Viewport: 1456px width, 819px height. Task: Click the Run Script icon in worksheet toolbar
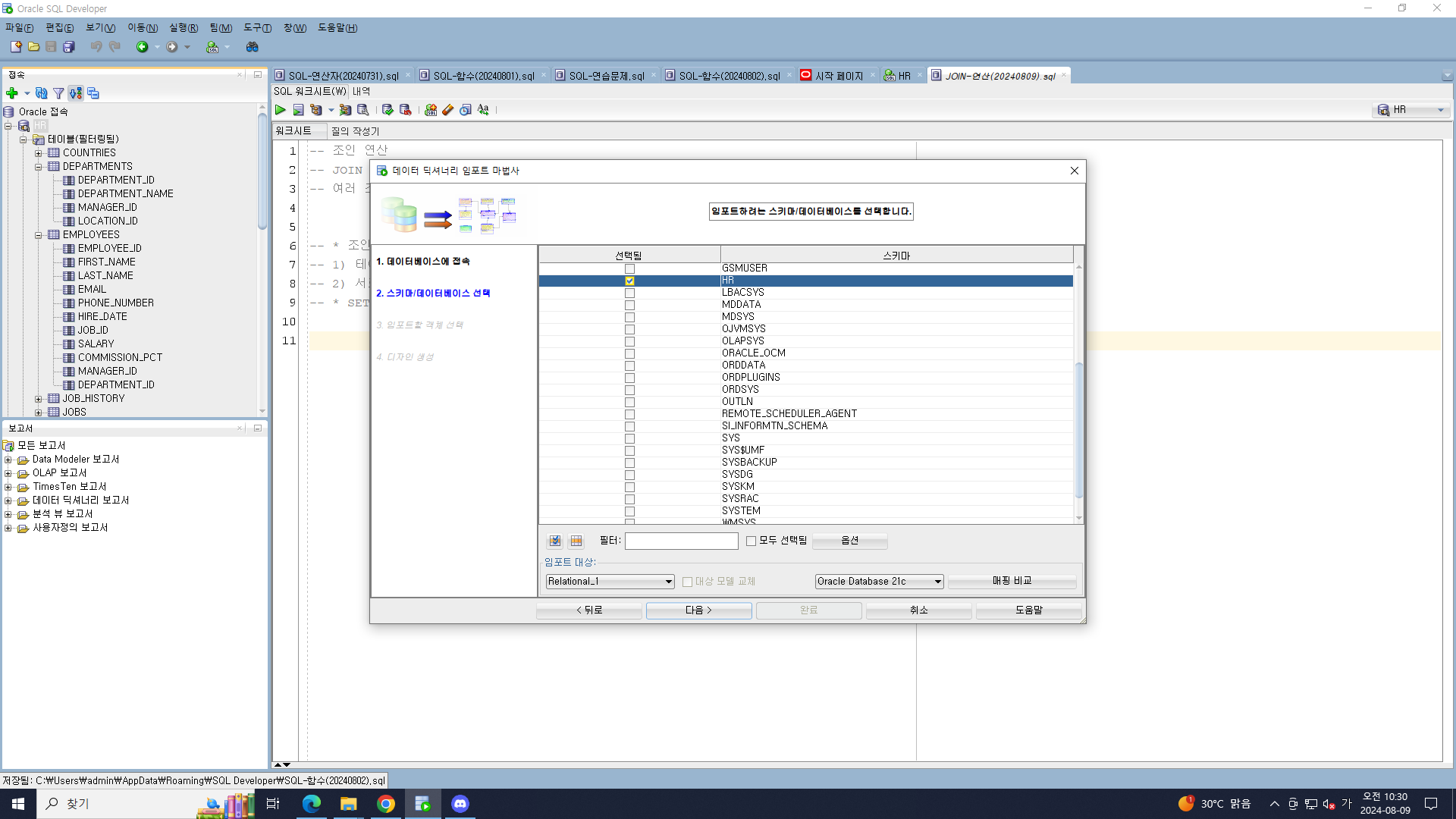tap(298, 110)
